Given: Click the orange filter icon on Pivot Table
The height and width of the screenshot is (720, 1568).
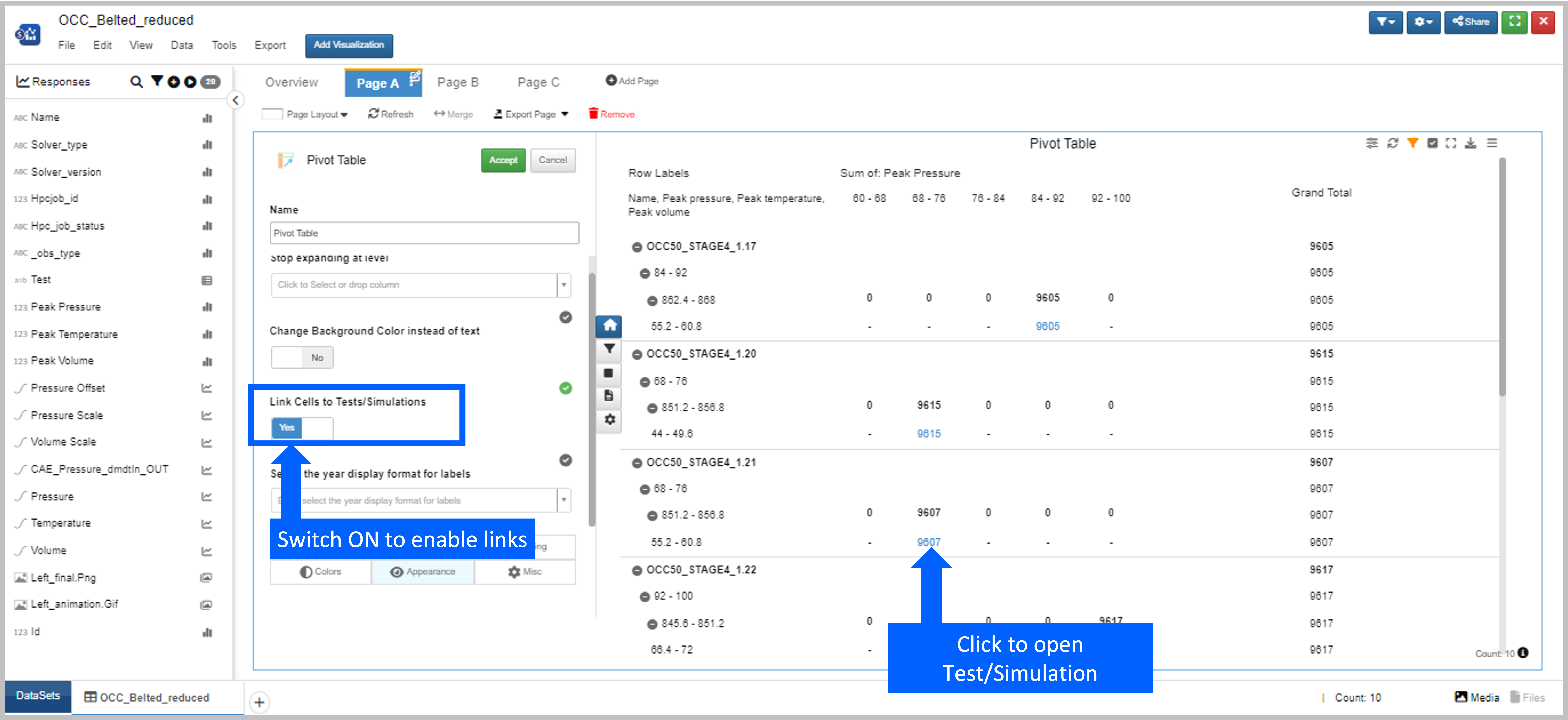Looking at the screenshot, I should 1413,143.
